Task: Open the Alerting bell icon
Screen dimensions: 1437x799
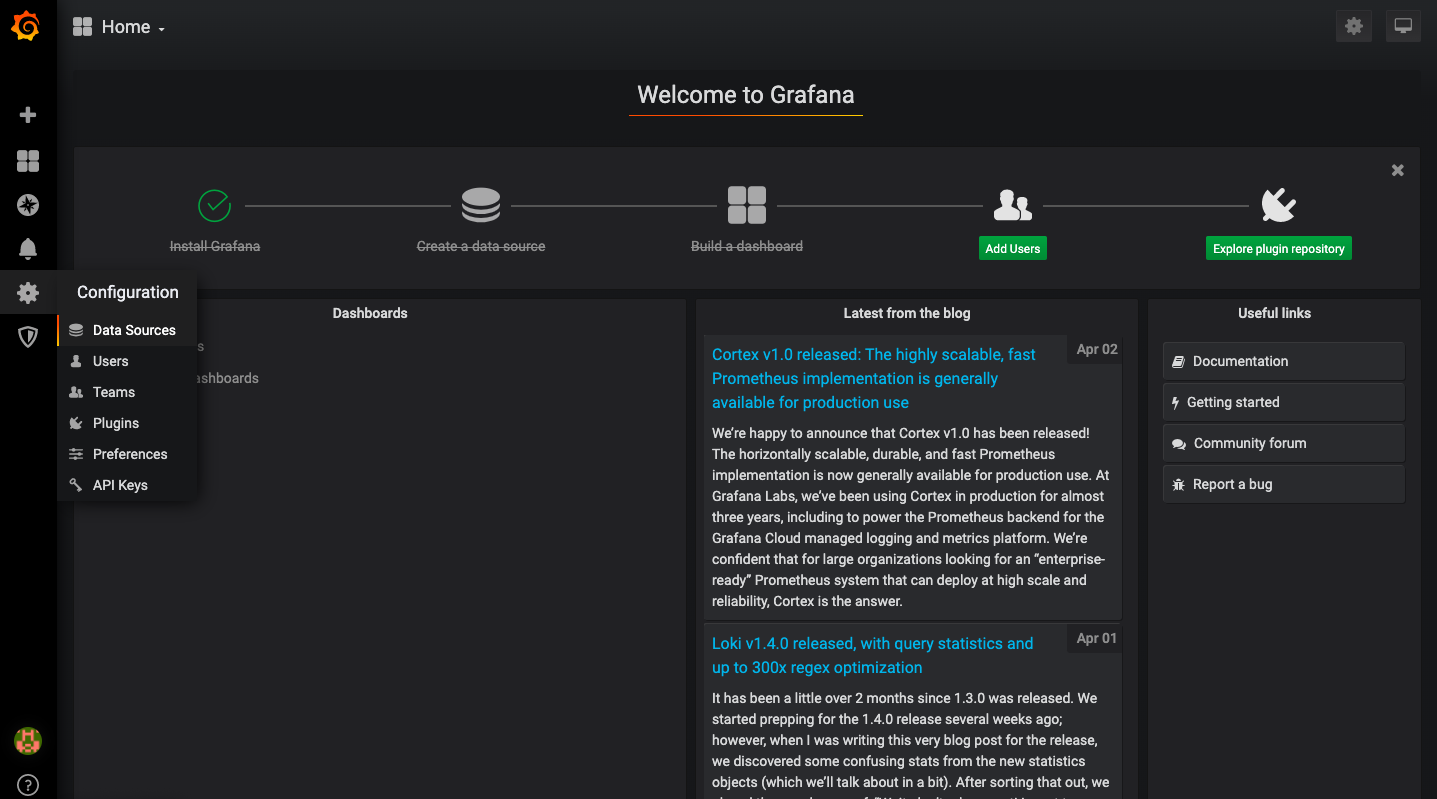Action: coord(28,249)
